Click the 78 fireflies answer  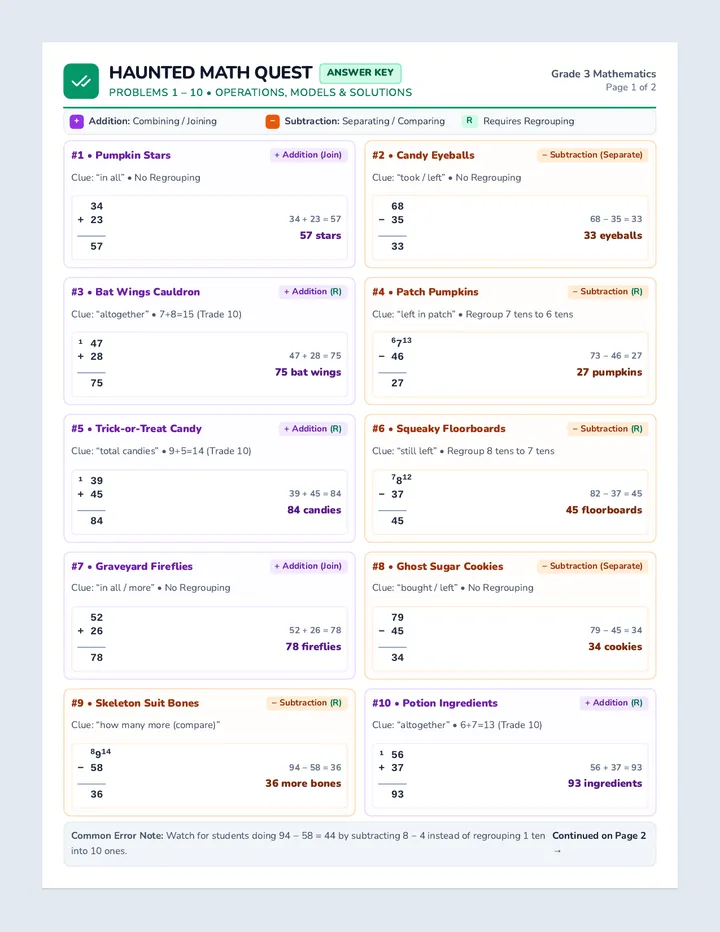313,647
